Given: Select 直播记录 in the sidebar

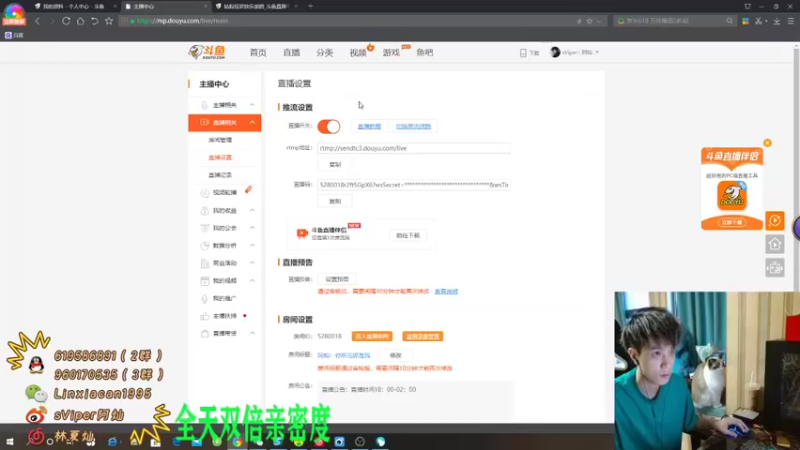Looking at the screenshot, I should point(220,175).
